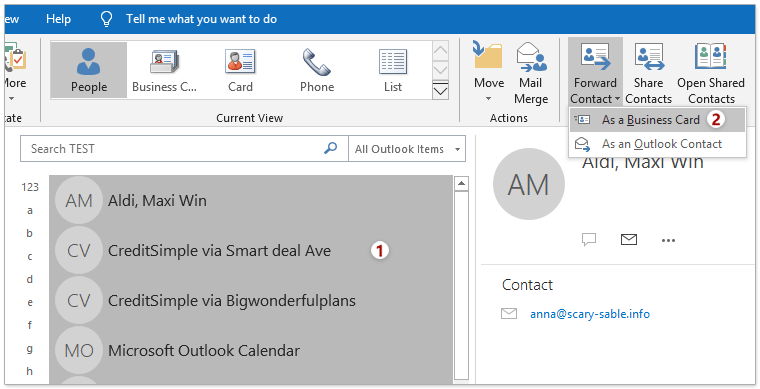Image resolution: width=760 pixels, height=389 pixels.
Task: Jump to letter h in index
Action: [x=30, y=371]
